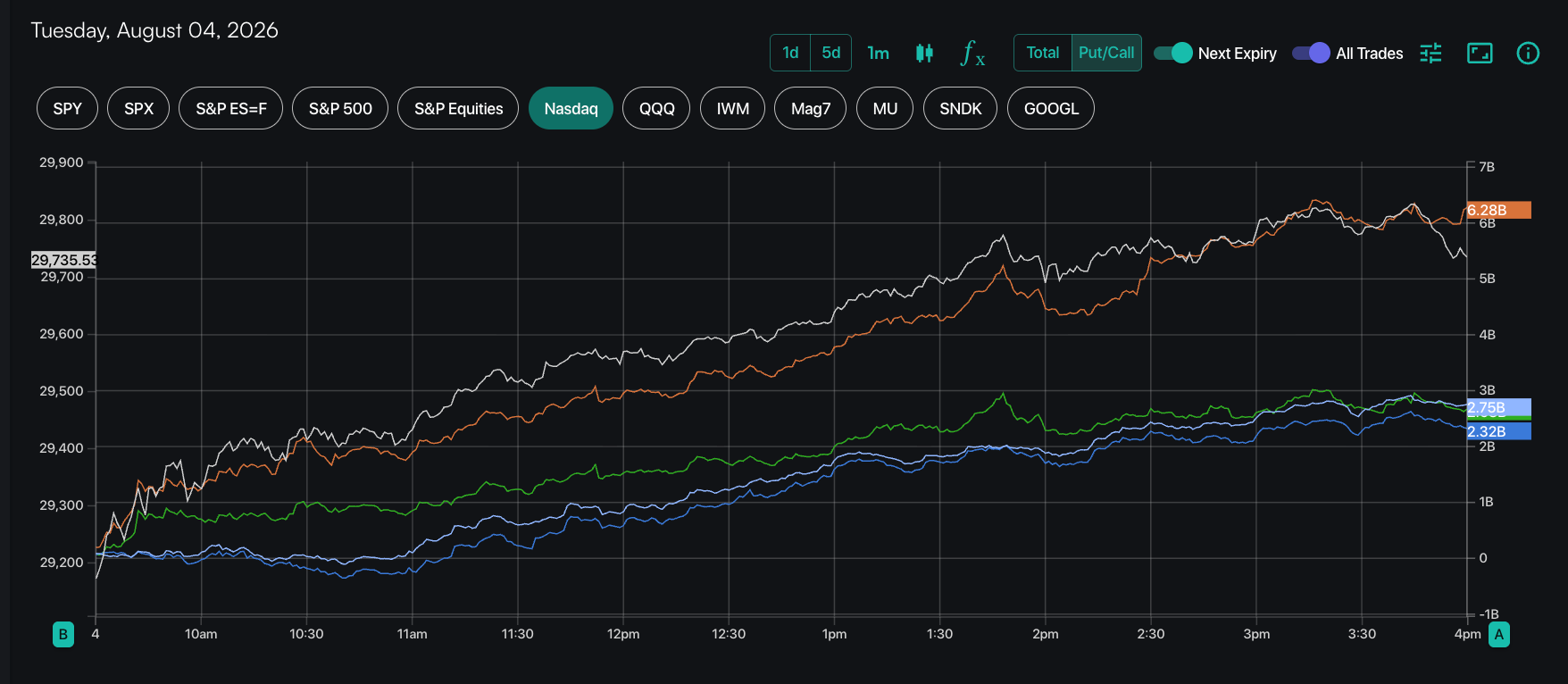This screenshot has width=1568, height=684.
Task: Click the green B marker badge
Action: (x=63, y=635)
